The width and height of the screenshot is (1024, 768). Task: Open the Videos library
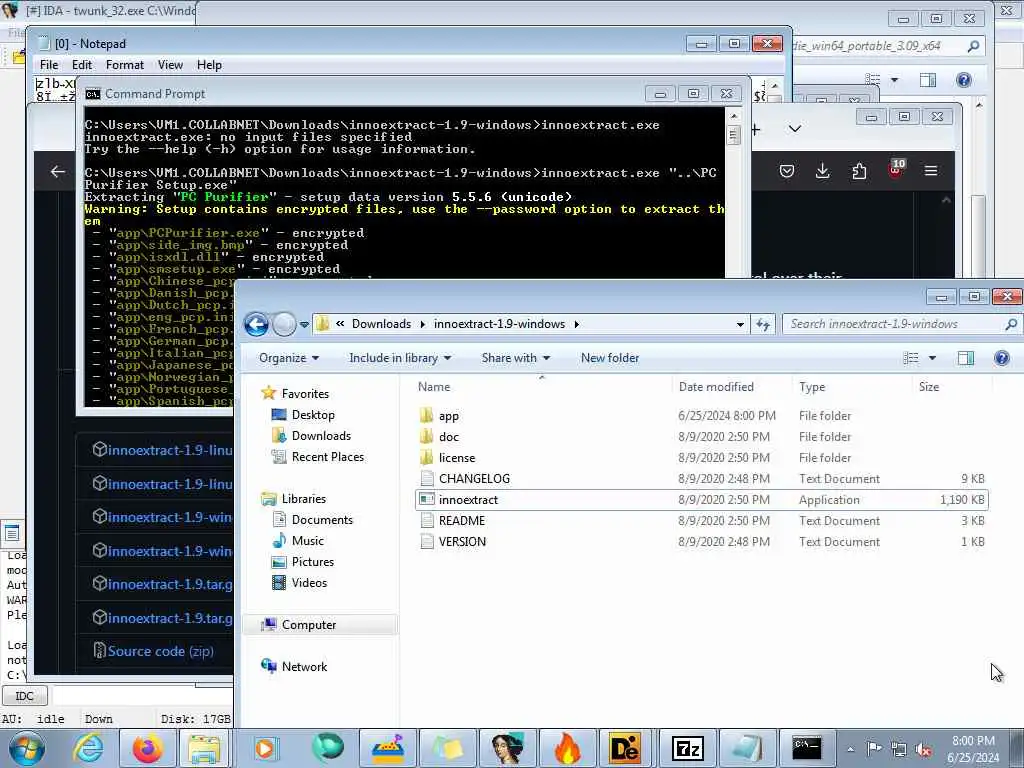pos(309,583)
